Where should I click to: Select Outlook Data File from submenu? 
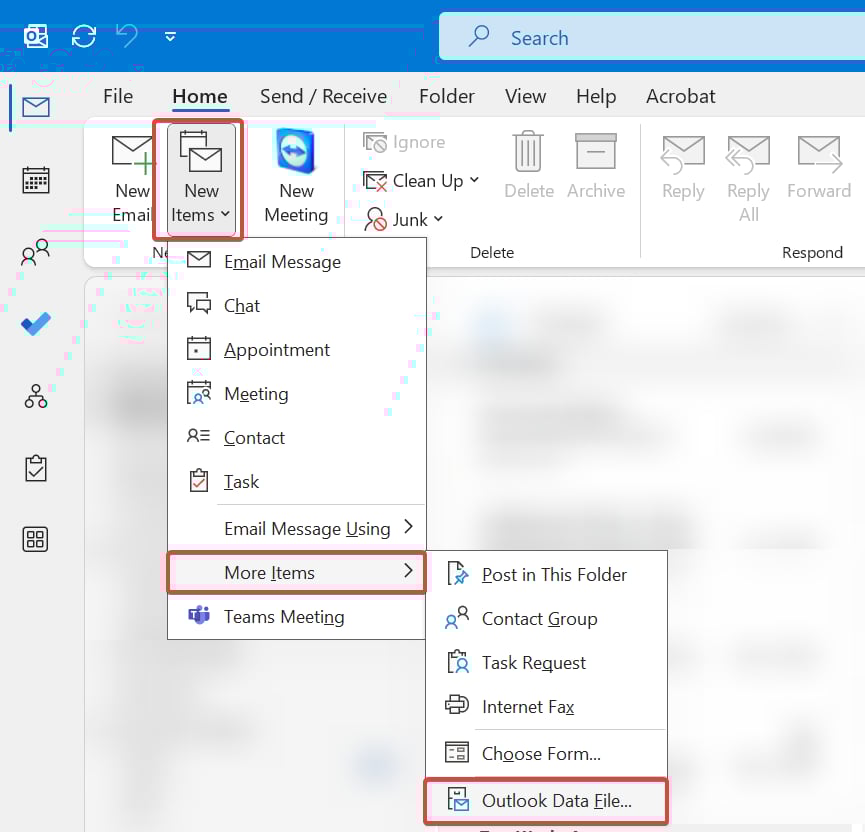click(556, 800)
